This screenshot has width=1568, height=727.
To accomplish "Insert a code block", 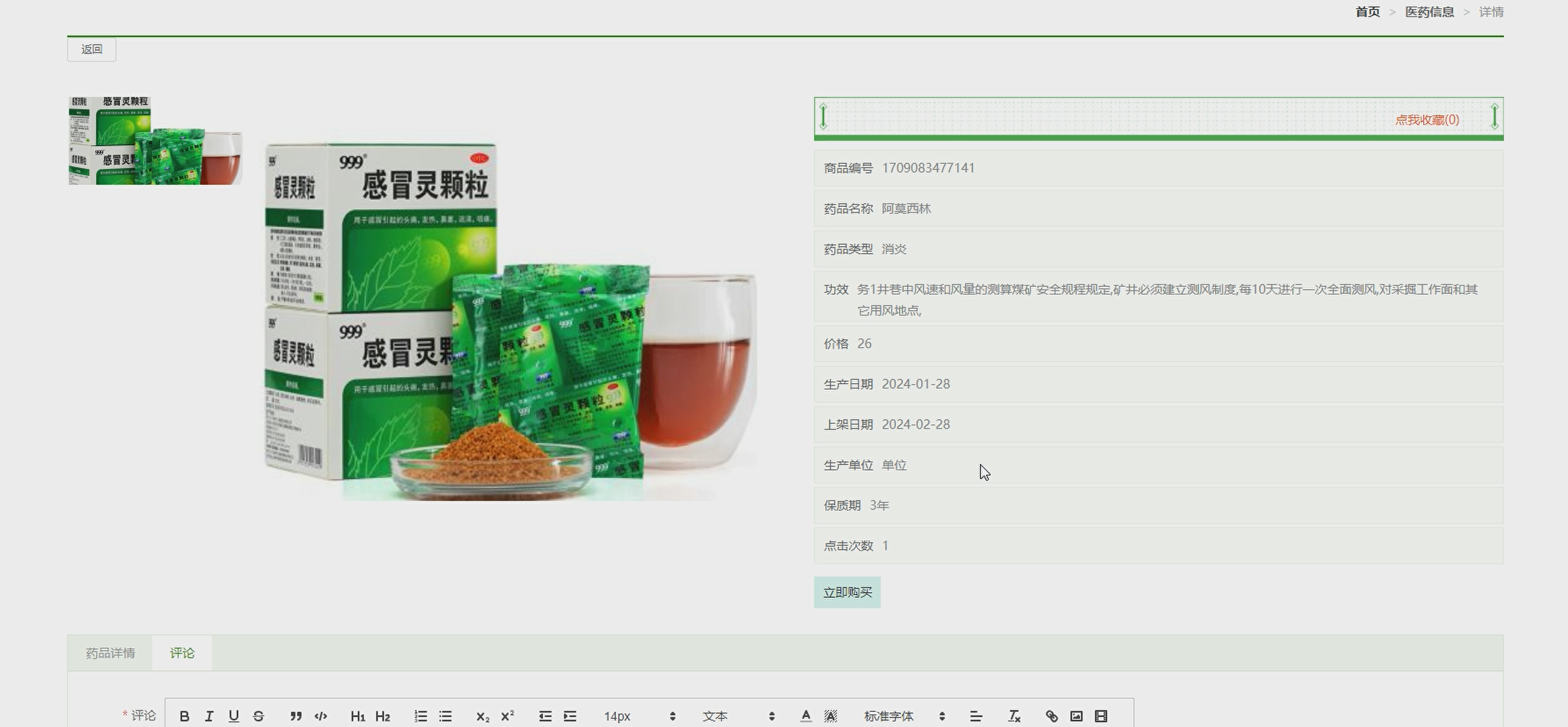I will coord(321,716).
